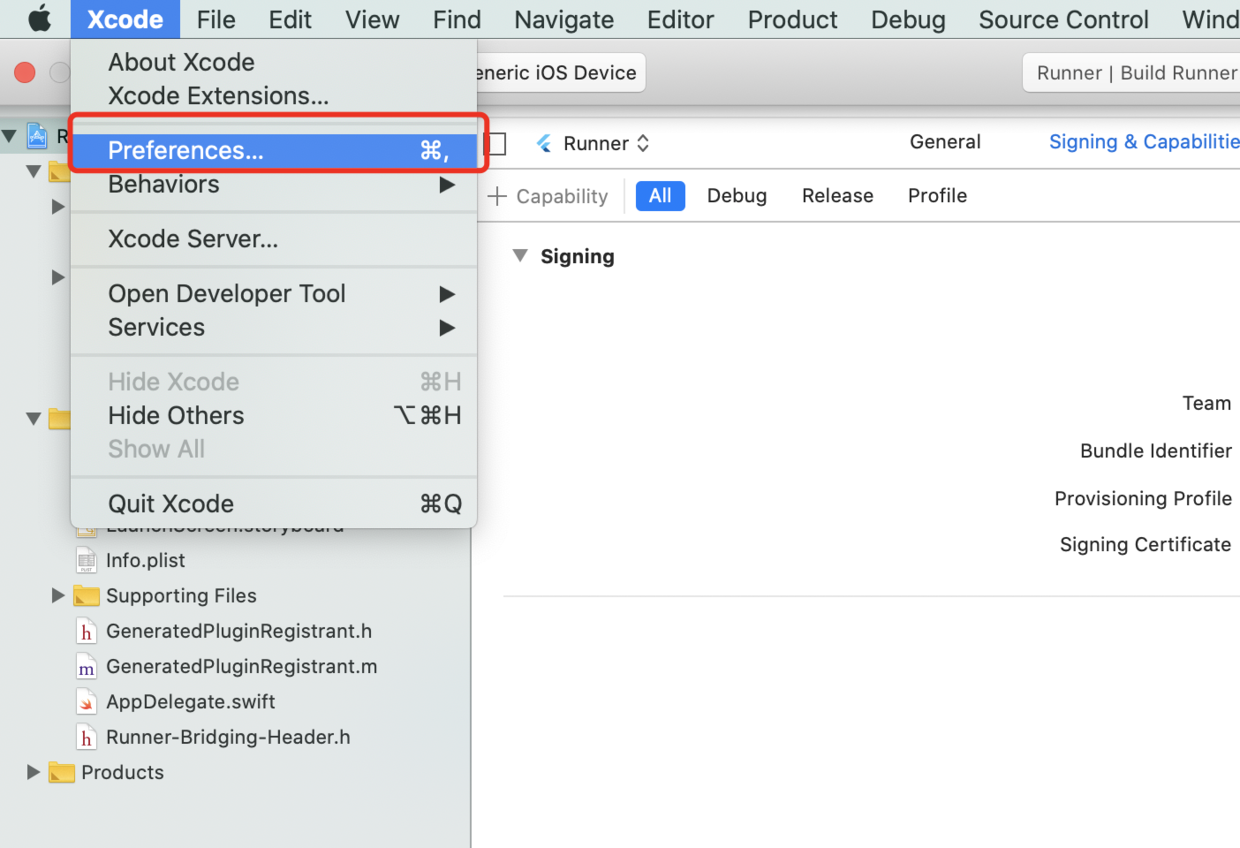Choose Xcode Server...
Viewport: 1240px width, 848px height.
(273, 239)
